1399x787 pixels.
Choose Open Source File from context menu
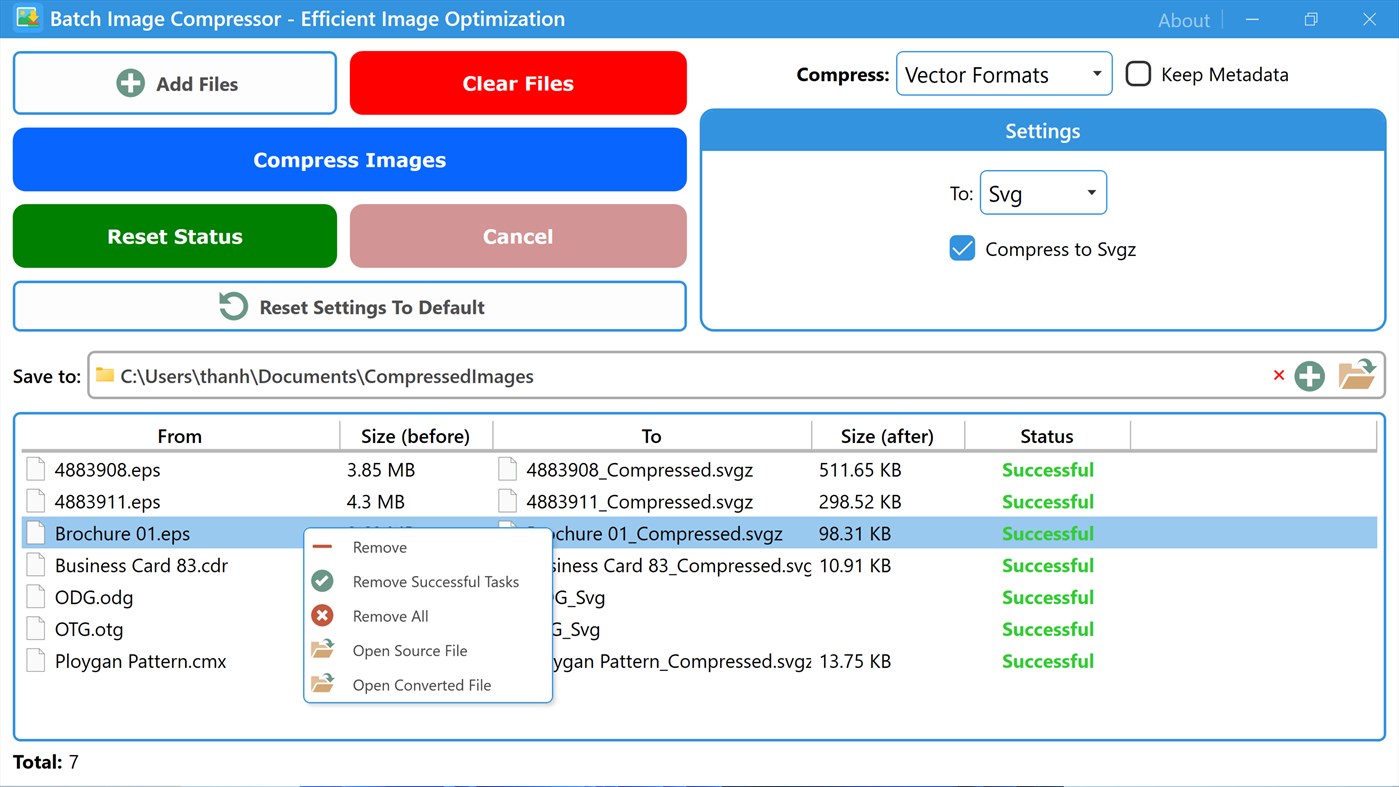point(428,650)
